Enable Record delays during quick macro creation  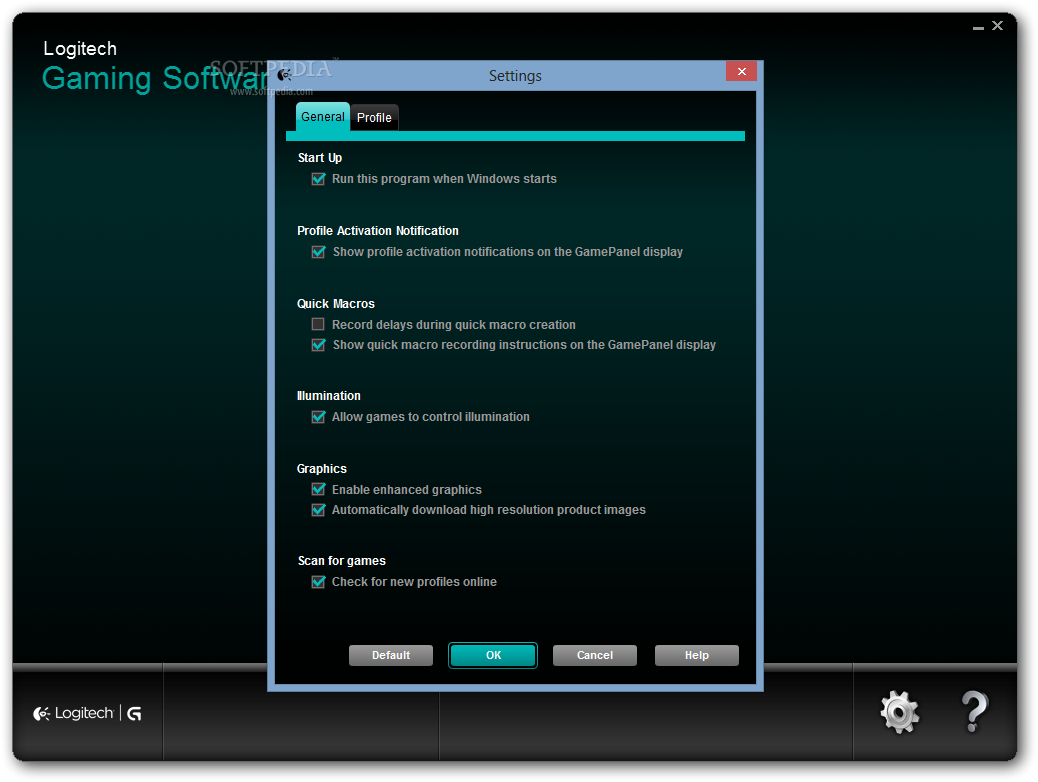pyautogui.click(x=318, y=324)
